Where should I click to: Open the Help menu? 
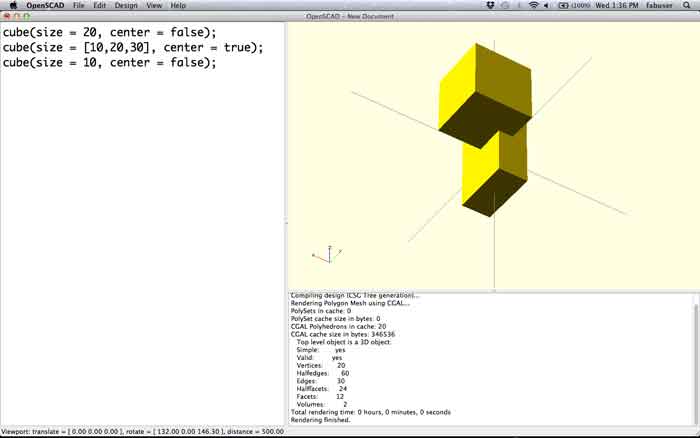(x=178, y=5)
